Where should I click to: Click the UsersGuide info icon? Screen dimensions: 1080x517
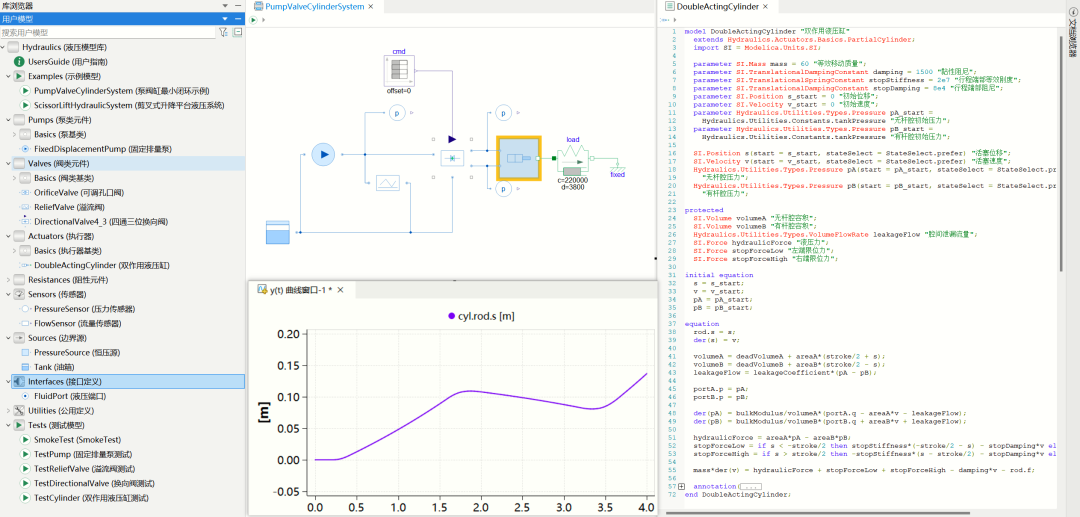tap(19, 62)
